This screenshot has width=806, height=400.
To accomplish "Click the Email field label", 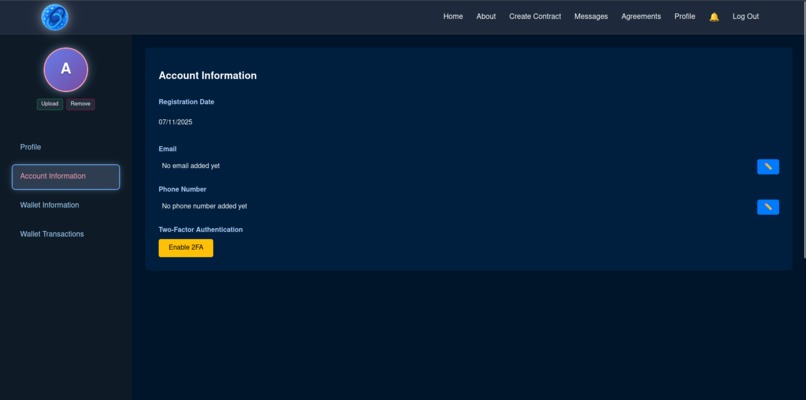I will tap(168, 149).
